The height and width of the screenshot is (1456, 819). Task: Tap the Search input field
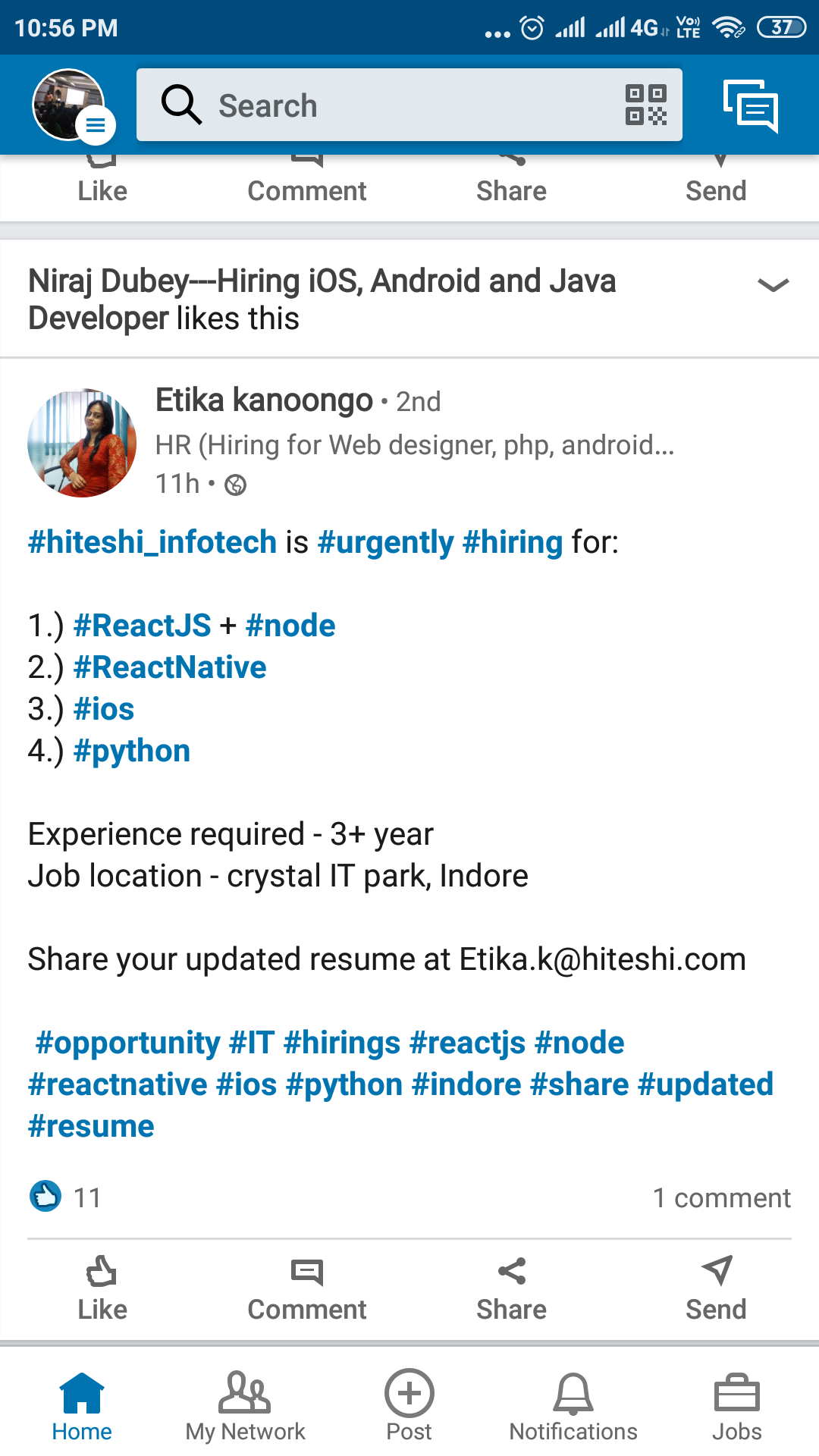point(379,105)
